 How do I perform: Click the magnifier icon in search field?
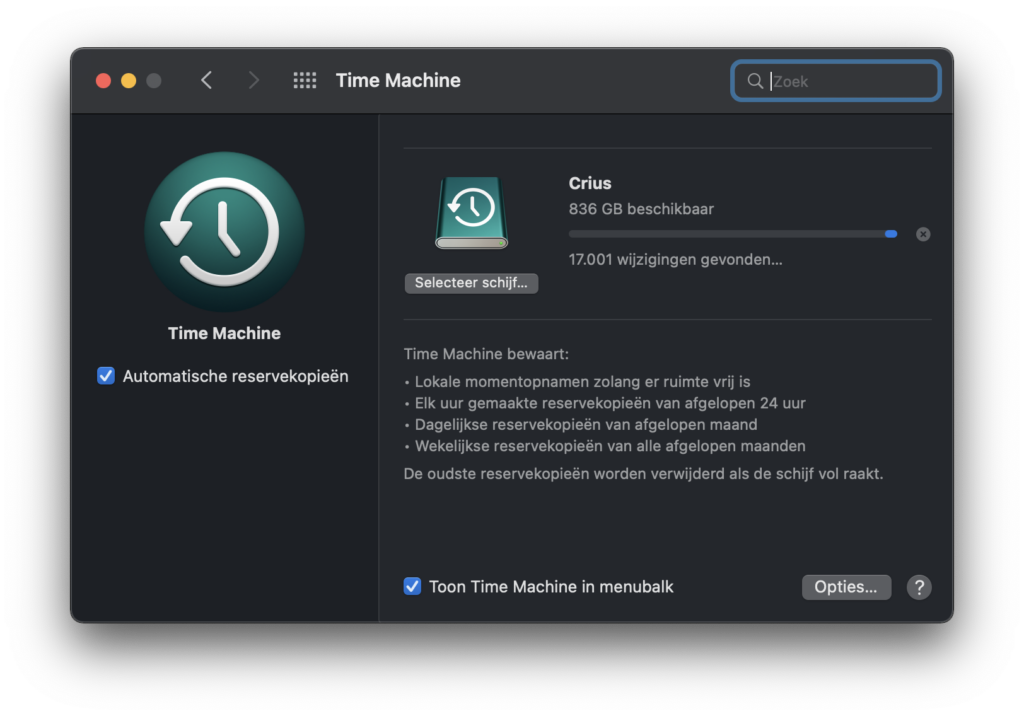755,81
